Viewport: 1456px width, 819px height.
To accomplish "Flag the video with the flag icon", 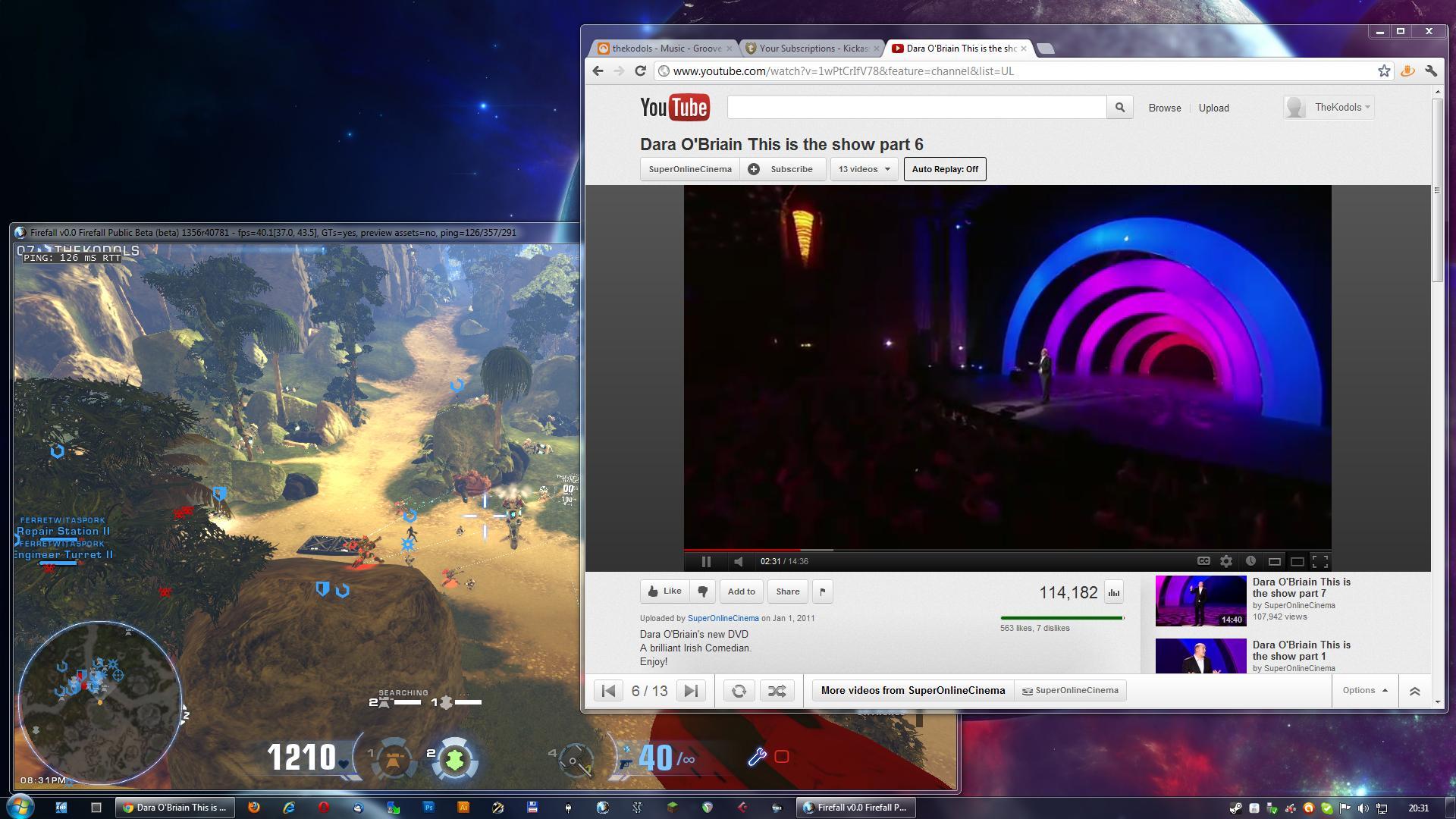I will [x=823, y=591].
